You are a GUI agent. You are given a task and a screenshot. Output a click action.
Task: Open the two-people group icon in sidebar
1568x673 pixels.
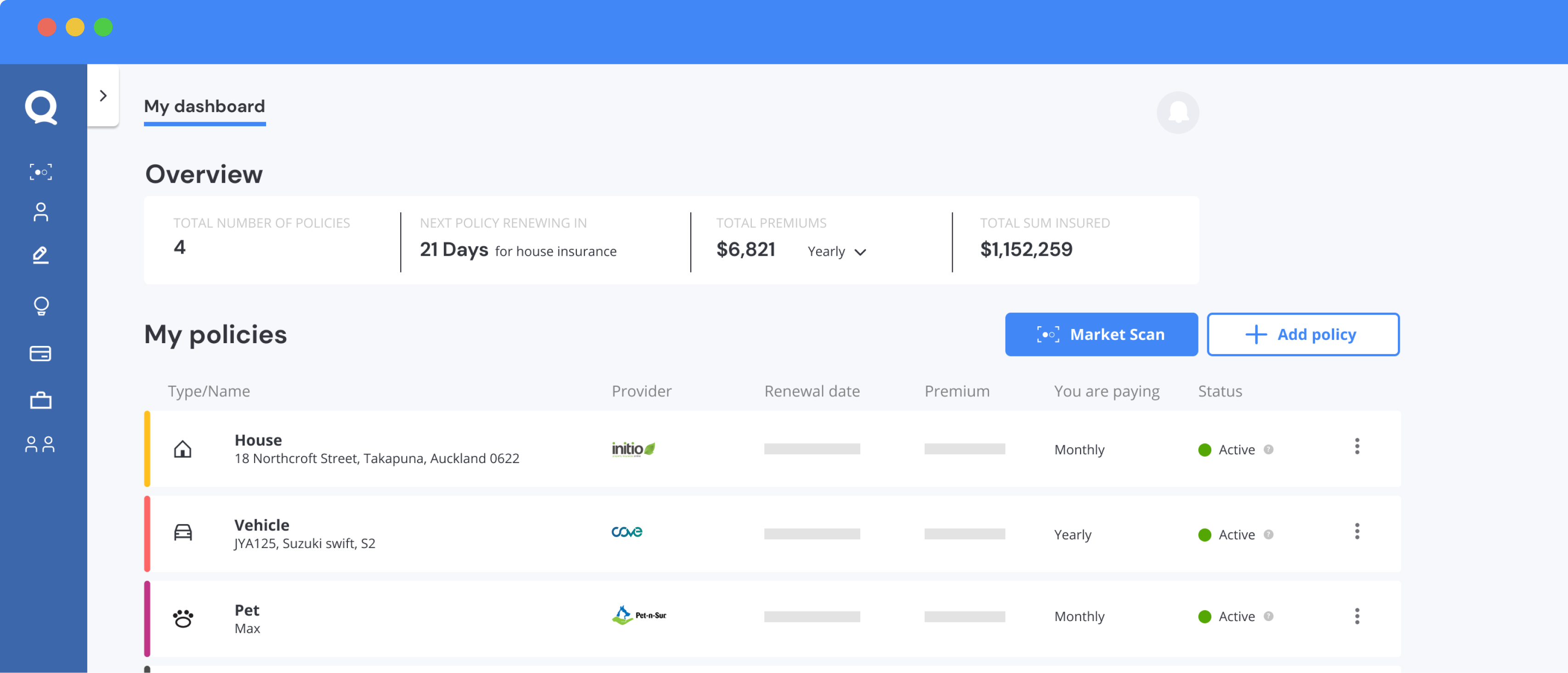pos(40,444)
